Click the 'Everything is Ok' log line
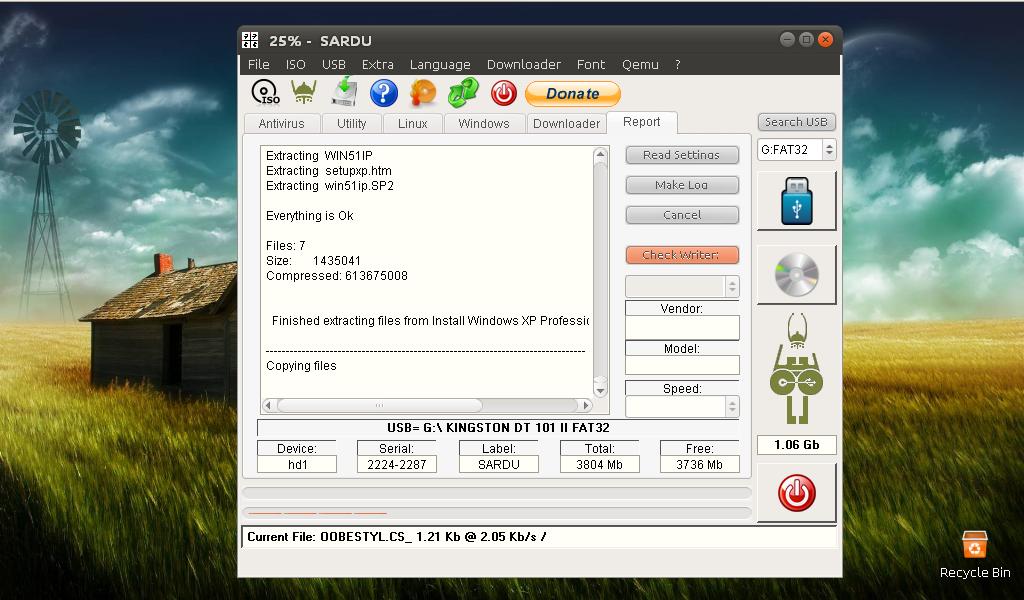Viewport: 1024px width, 600px height. point(310,215)
